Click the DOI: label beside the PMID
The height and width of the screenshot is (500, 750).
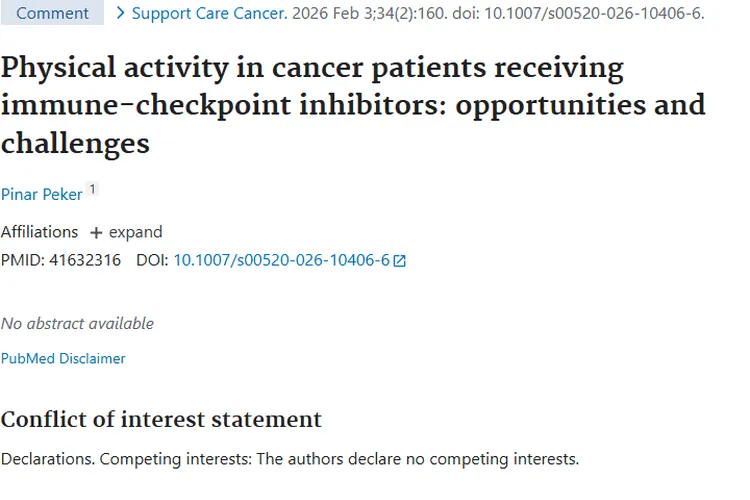pyautogui.click(x=152, y=260)
